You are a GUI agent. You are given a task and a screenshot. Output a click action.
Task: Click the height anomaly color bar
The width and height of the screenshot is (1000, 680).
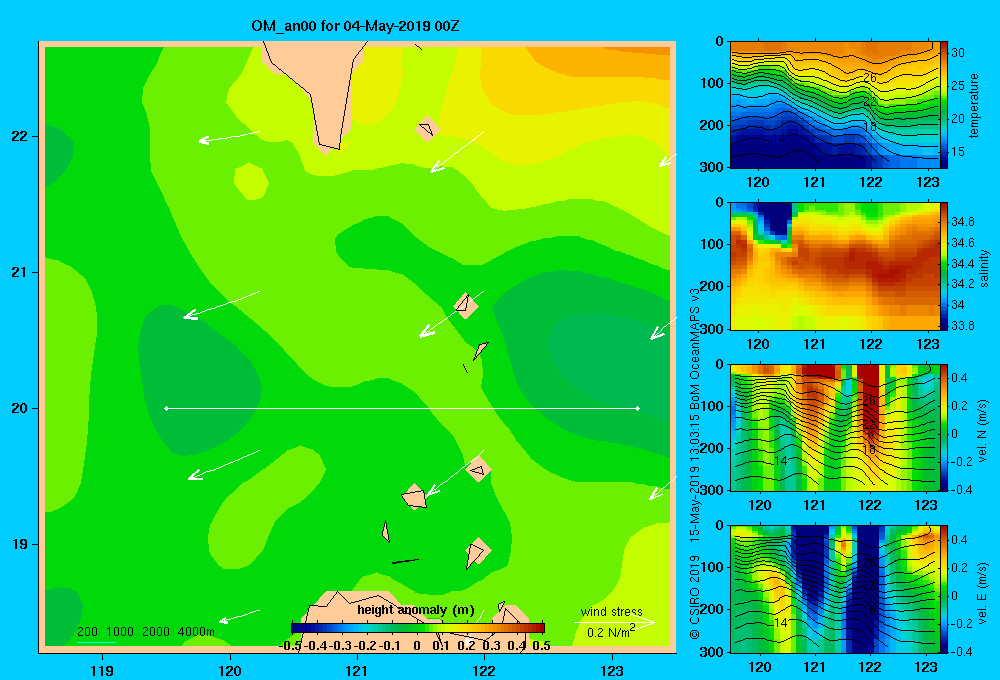(418, 628)
